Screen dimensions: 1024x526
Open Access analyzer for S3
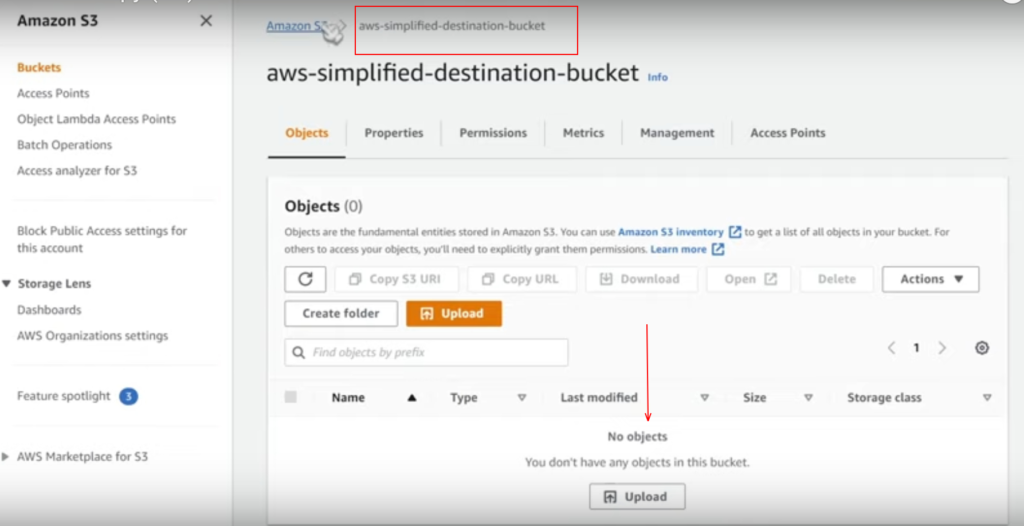click(x=77, y=171)
